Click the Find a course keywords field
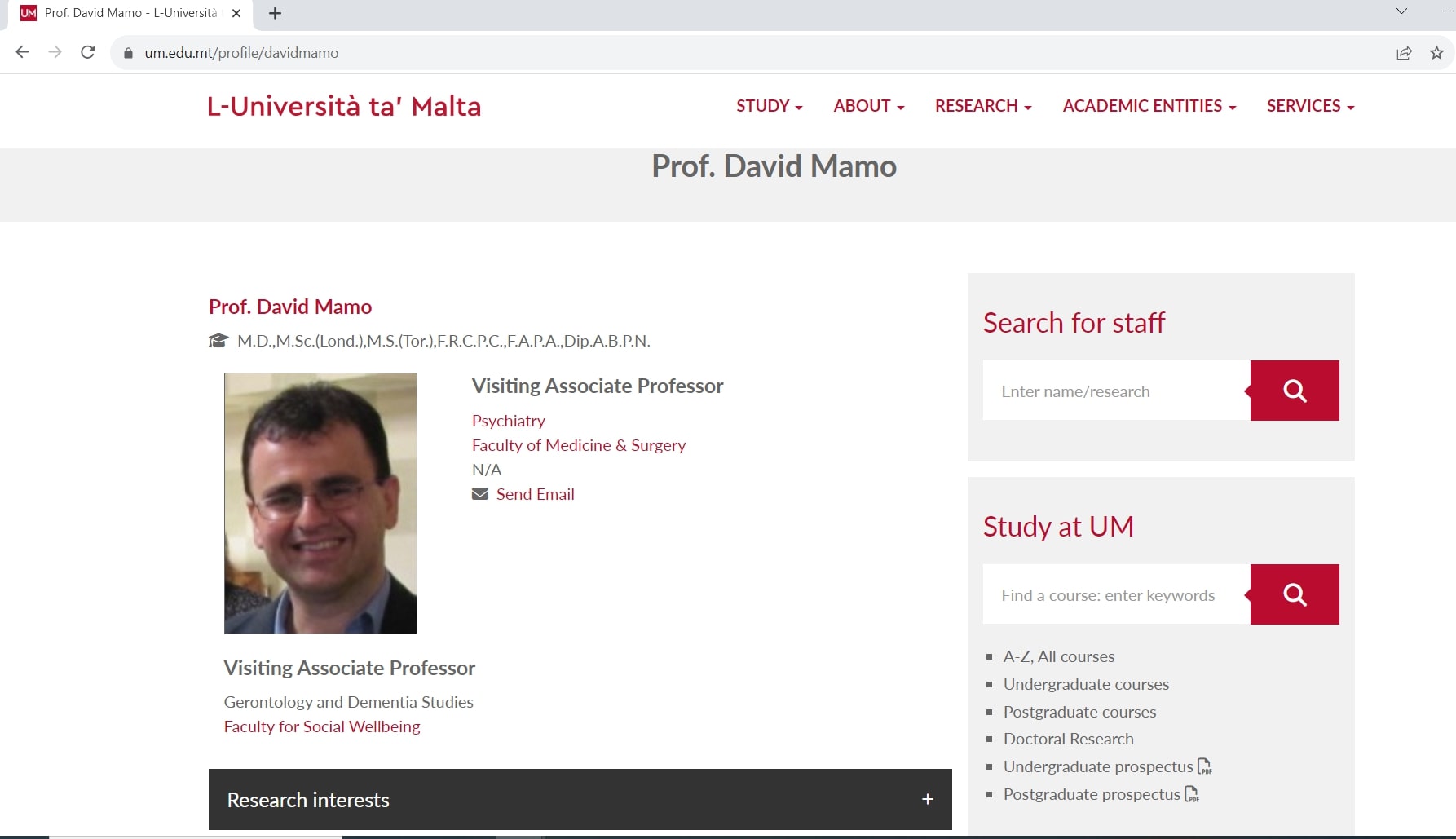 tap(1116, 594)
